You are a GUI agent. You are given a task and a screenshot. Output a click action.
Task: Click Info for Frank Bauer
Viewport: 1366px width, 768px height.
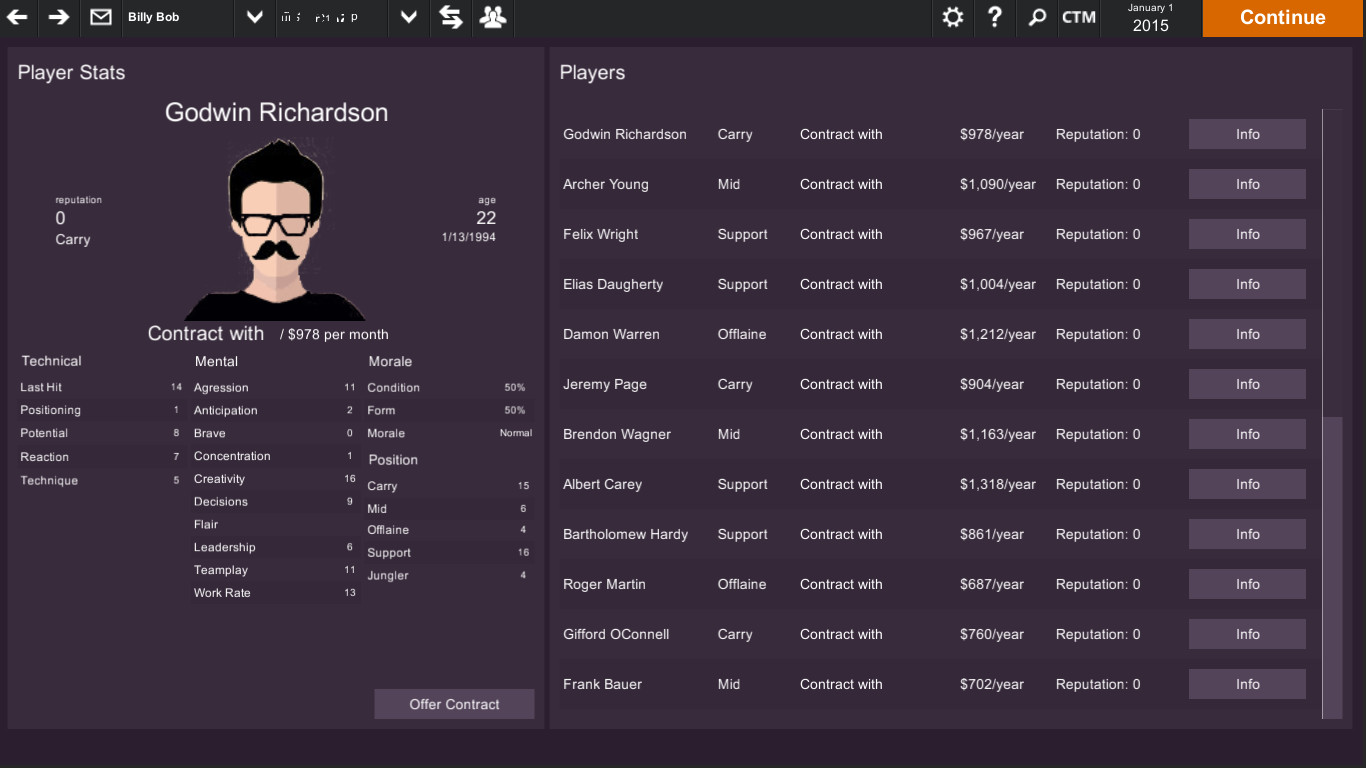coord(1247,684)
